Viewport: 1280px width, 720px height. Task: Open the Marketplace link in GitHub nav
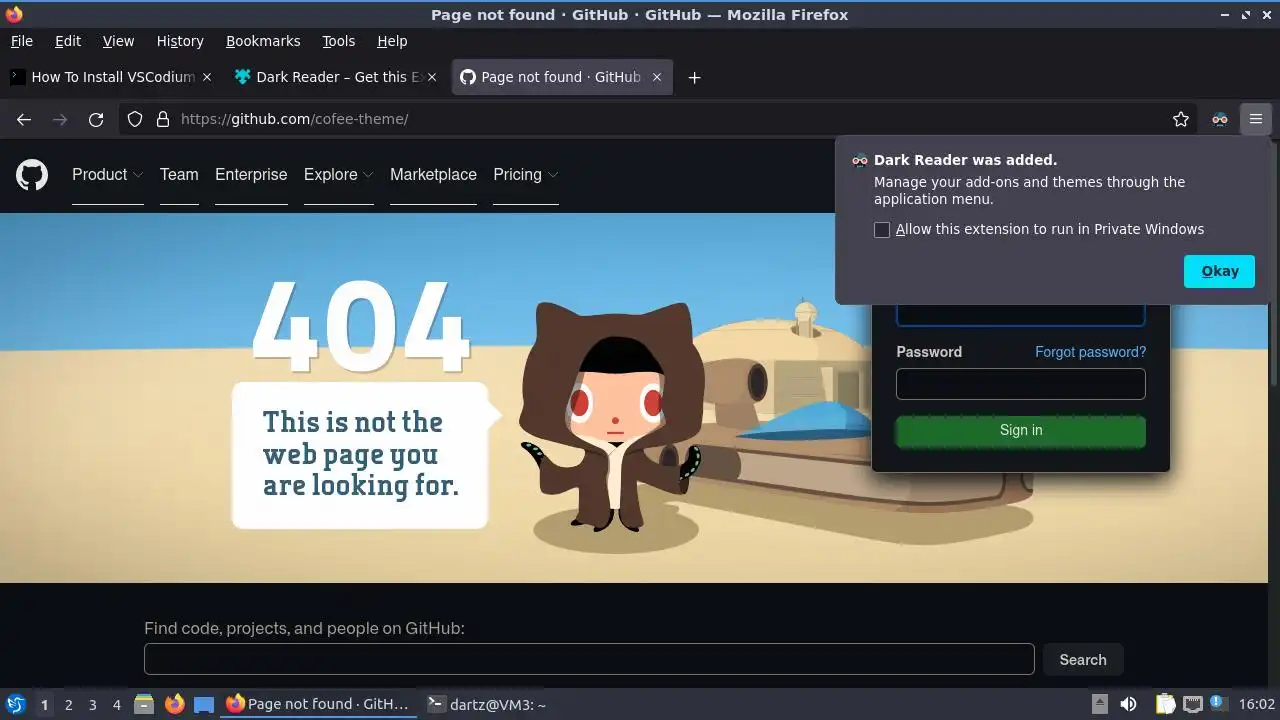(433, 174)
